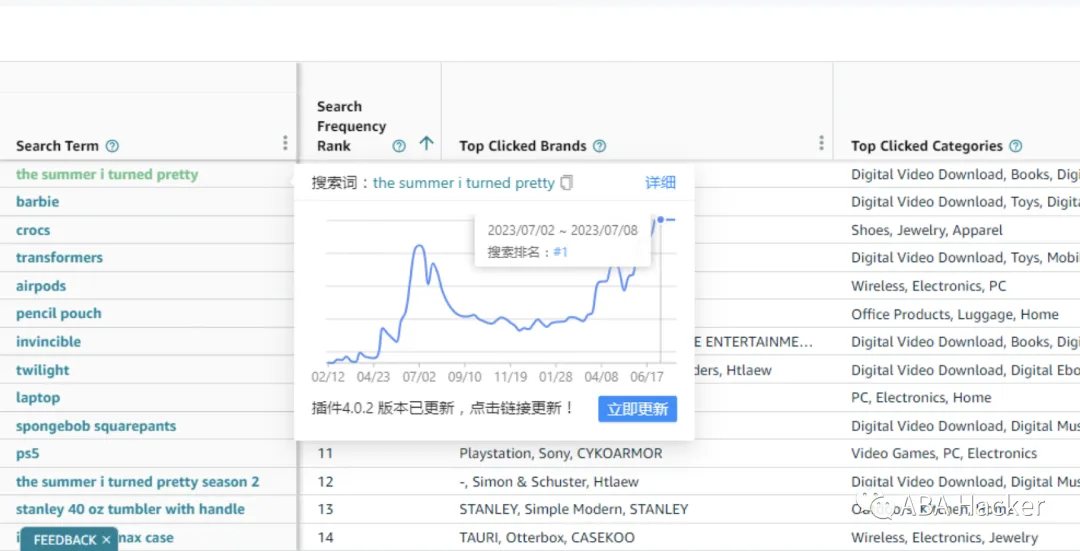Open 'invincible' search term

[x=48, y=342]
